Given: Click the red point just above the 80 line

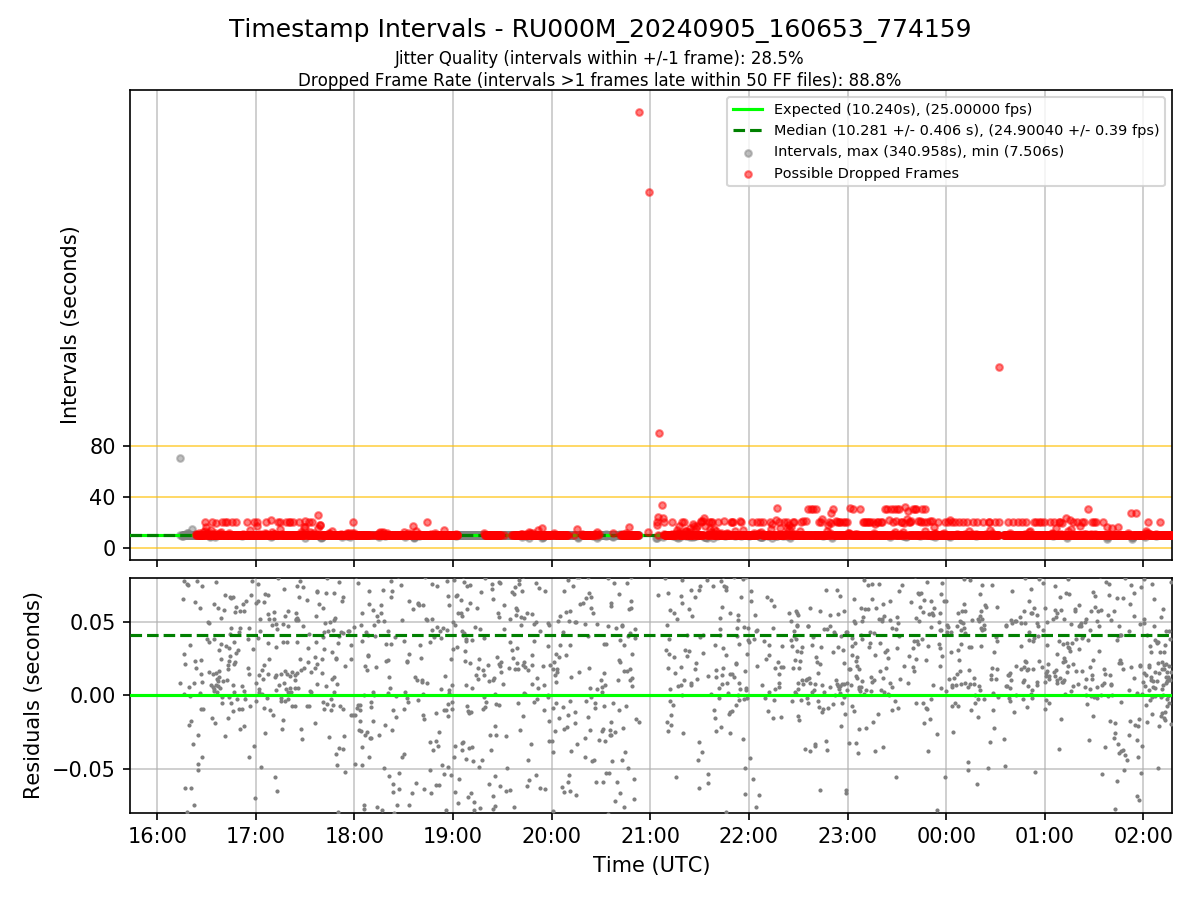Looking at the screenshot, I should 659,433.
